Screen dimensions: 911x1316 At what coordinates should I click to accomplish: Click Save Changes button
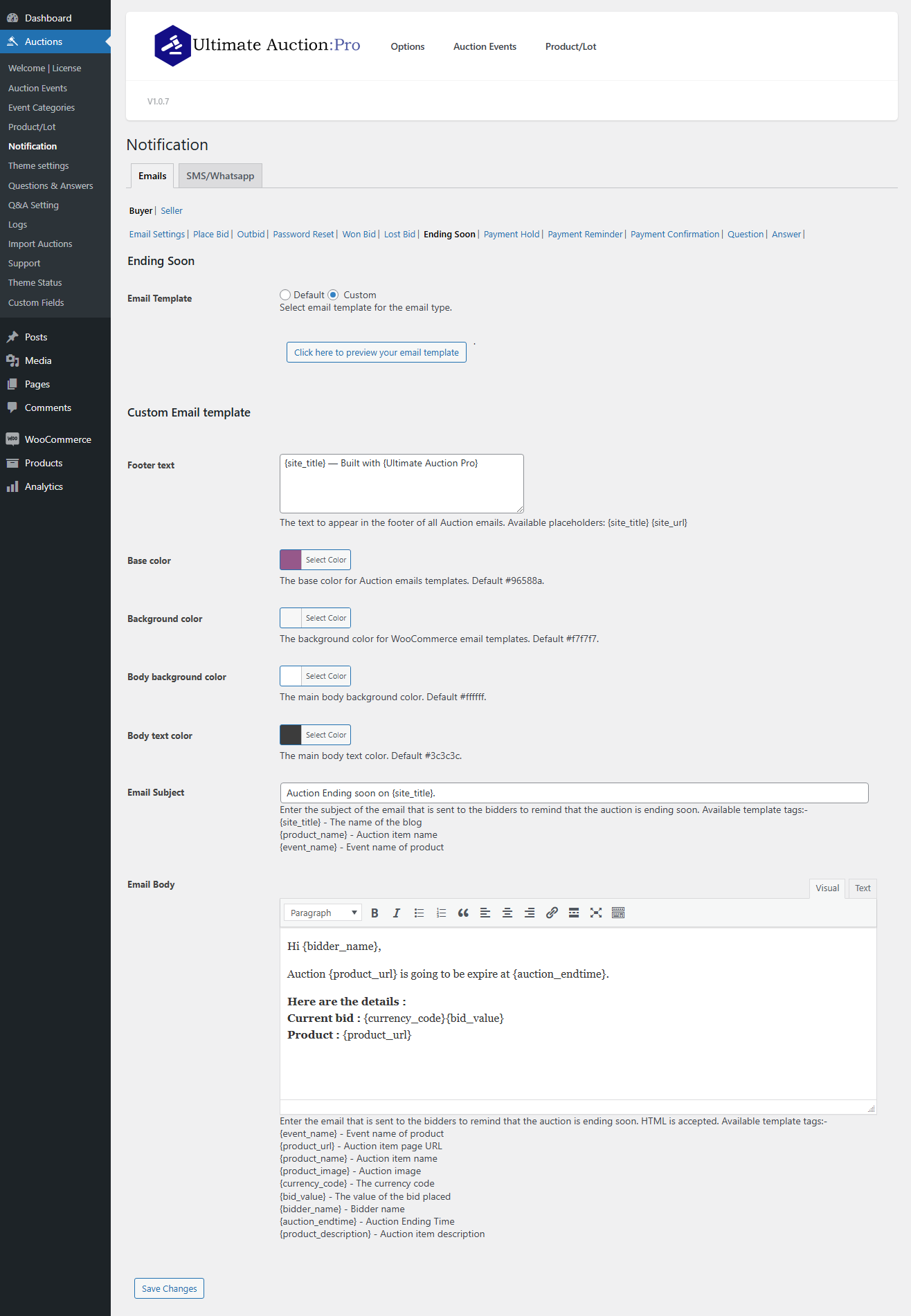tap(169, 1288)
